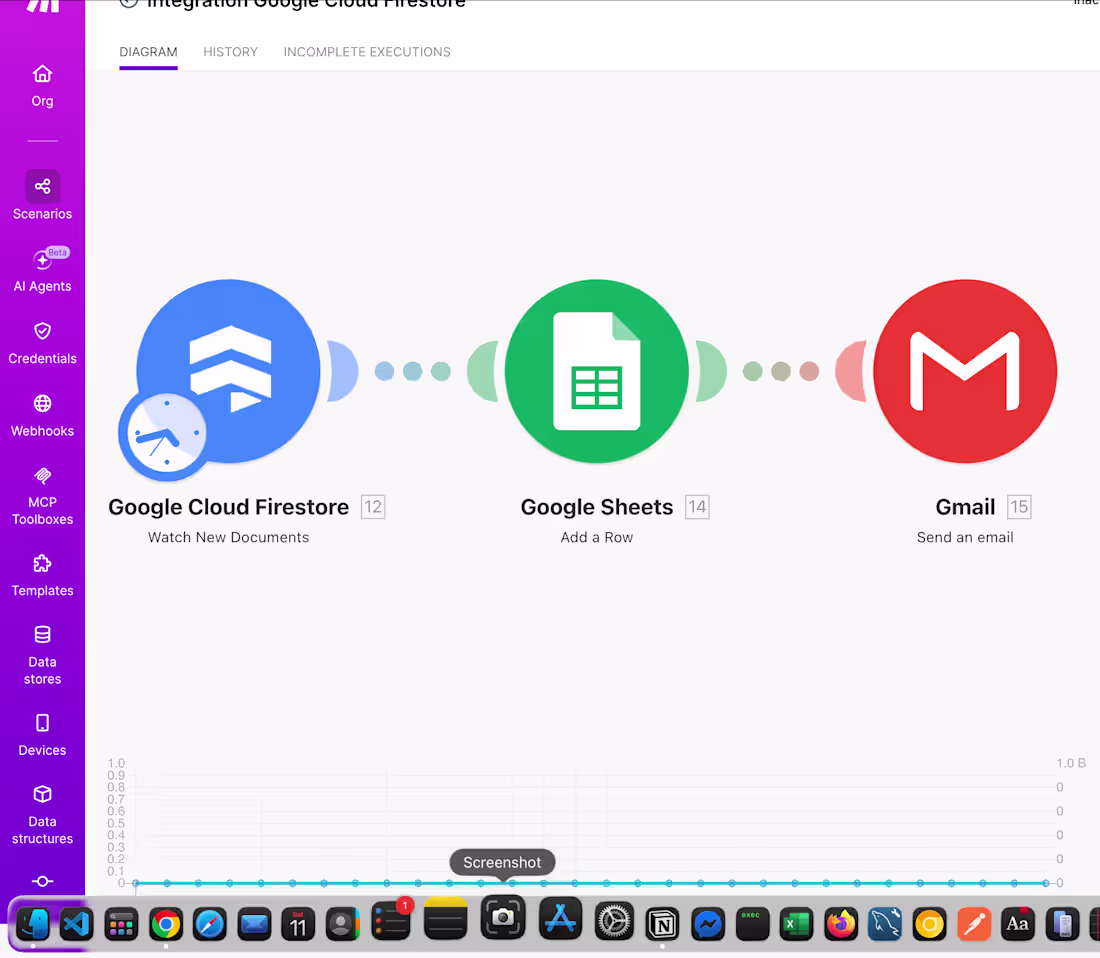
Task: Launch Screenshot app from dock
Action: click(x=502, y=918)
